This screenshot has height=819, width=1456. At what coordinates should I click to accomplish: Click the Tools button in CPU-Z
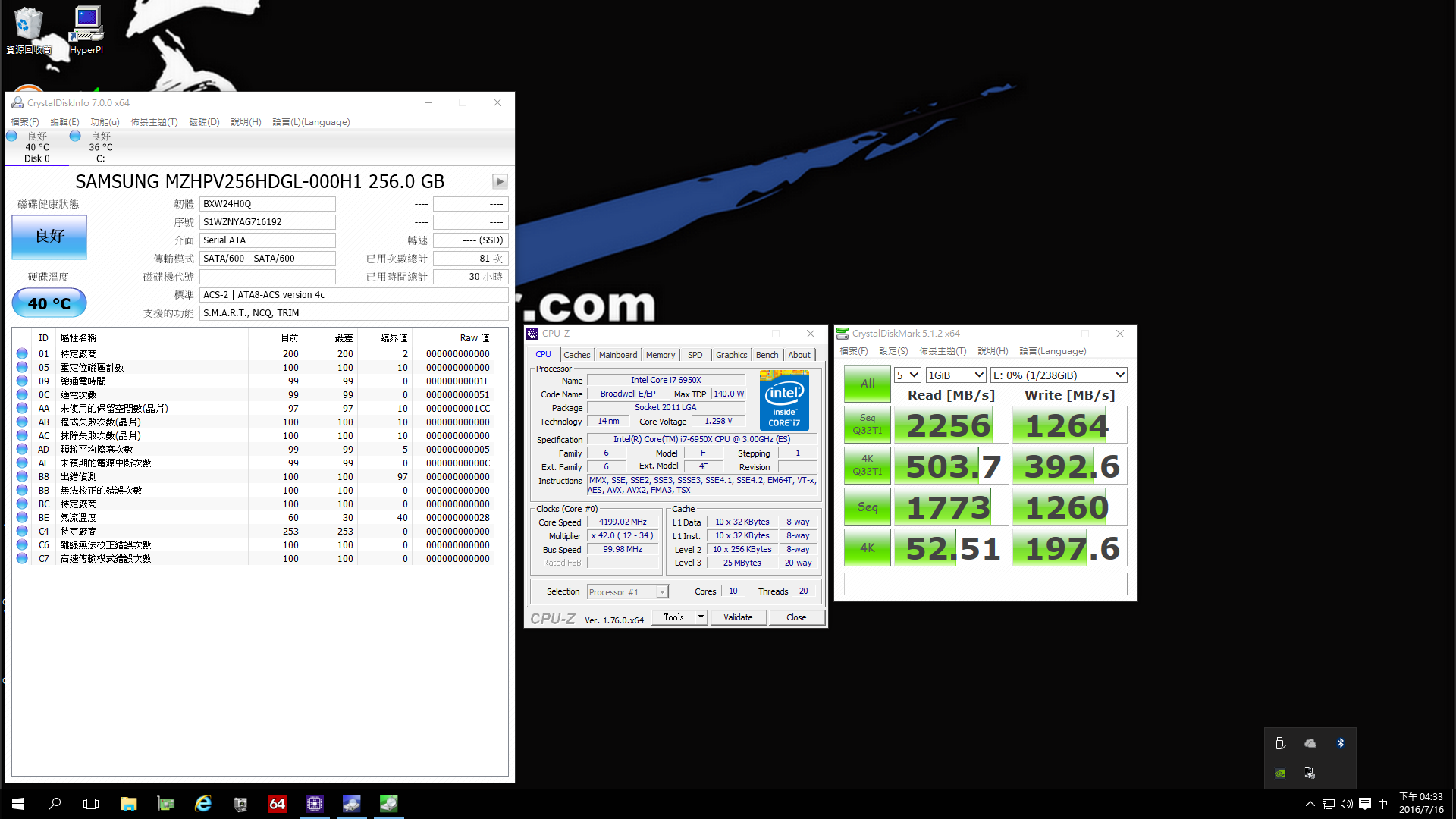coord(673,617)
